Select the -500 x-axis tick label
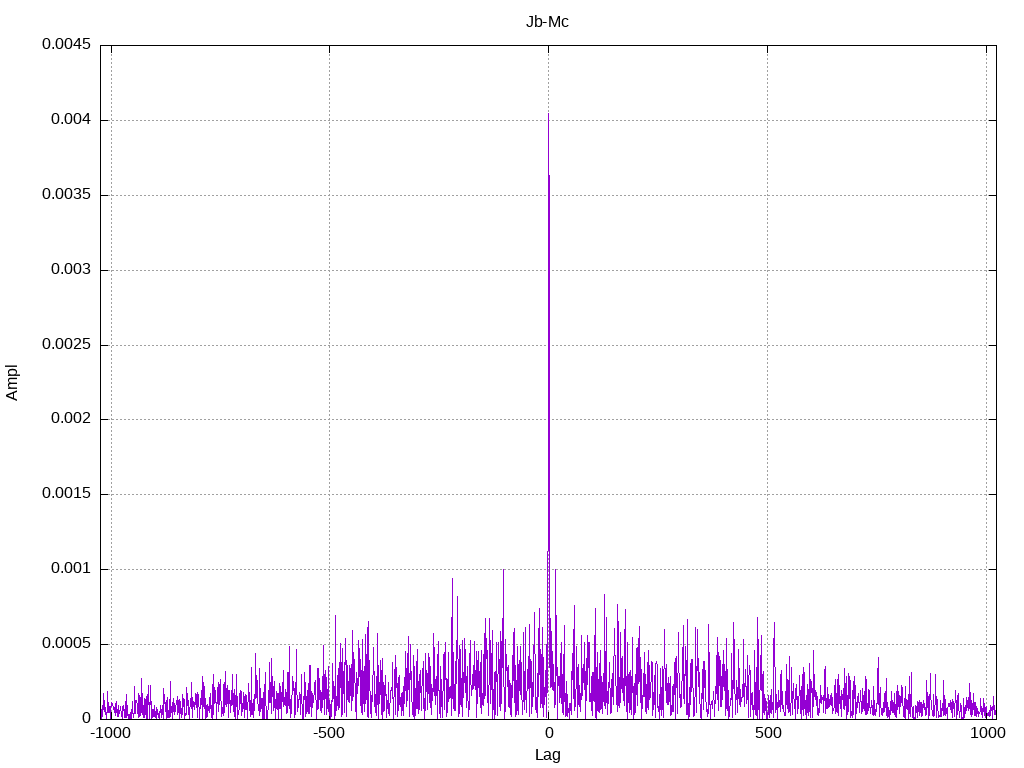The width and height of the screenshot is (1024, 768). pyautogui.click(x=329, y=733)
